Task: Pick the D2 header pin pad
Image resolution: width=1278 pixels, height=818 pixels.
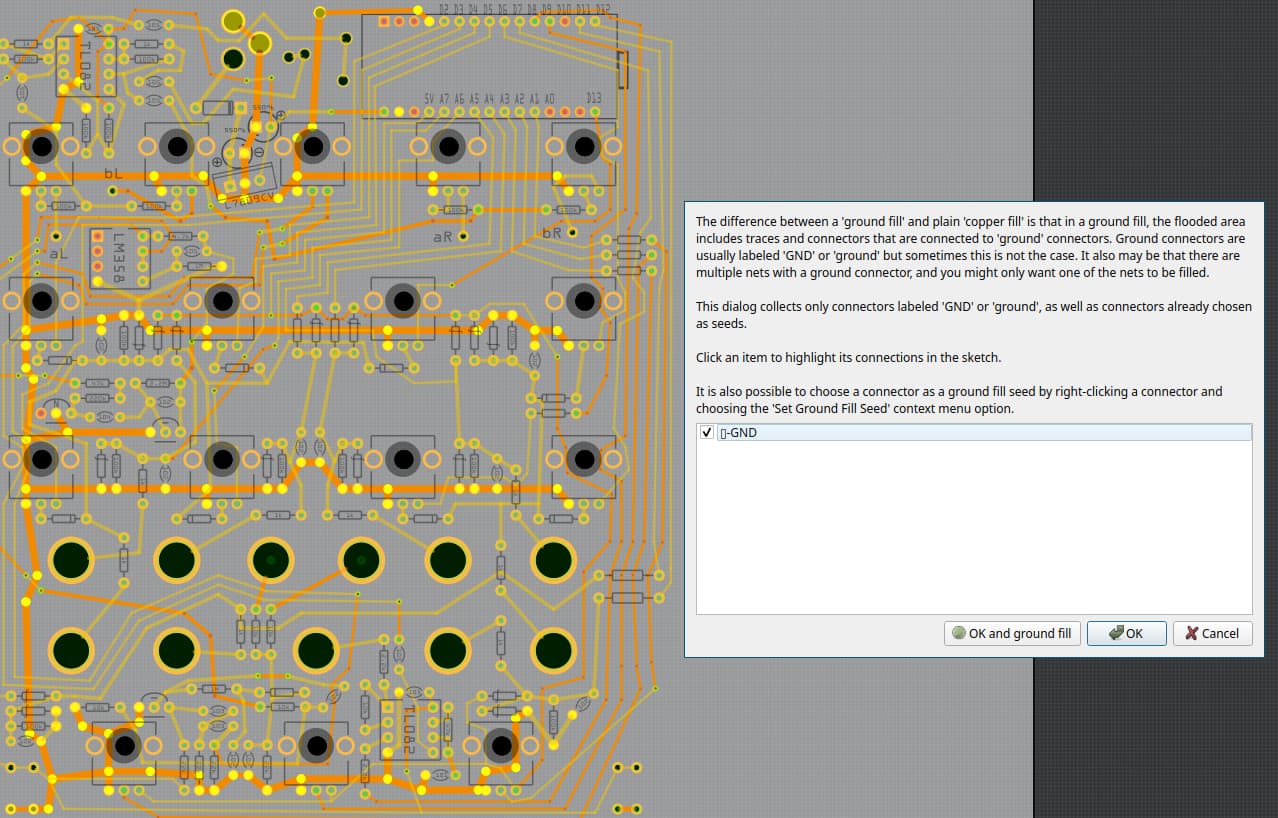Action: point(444,21)
